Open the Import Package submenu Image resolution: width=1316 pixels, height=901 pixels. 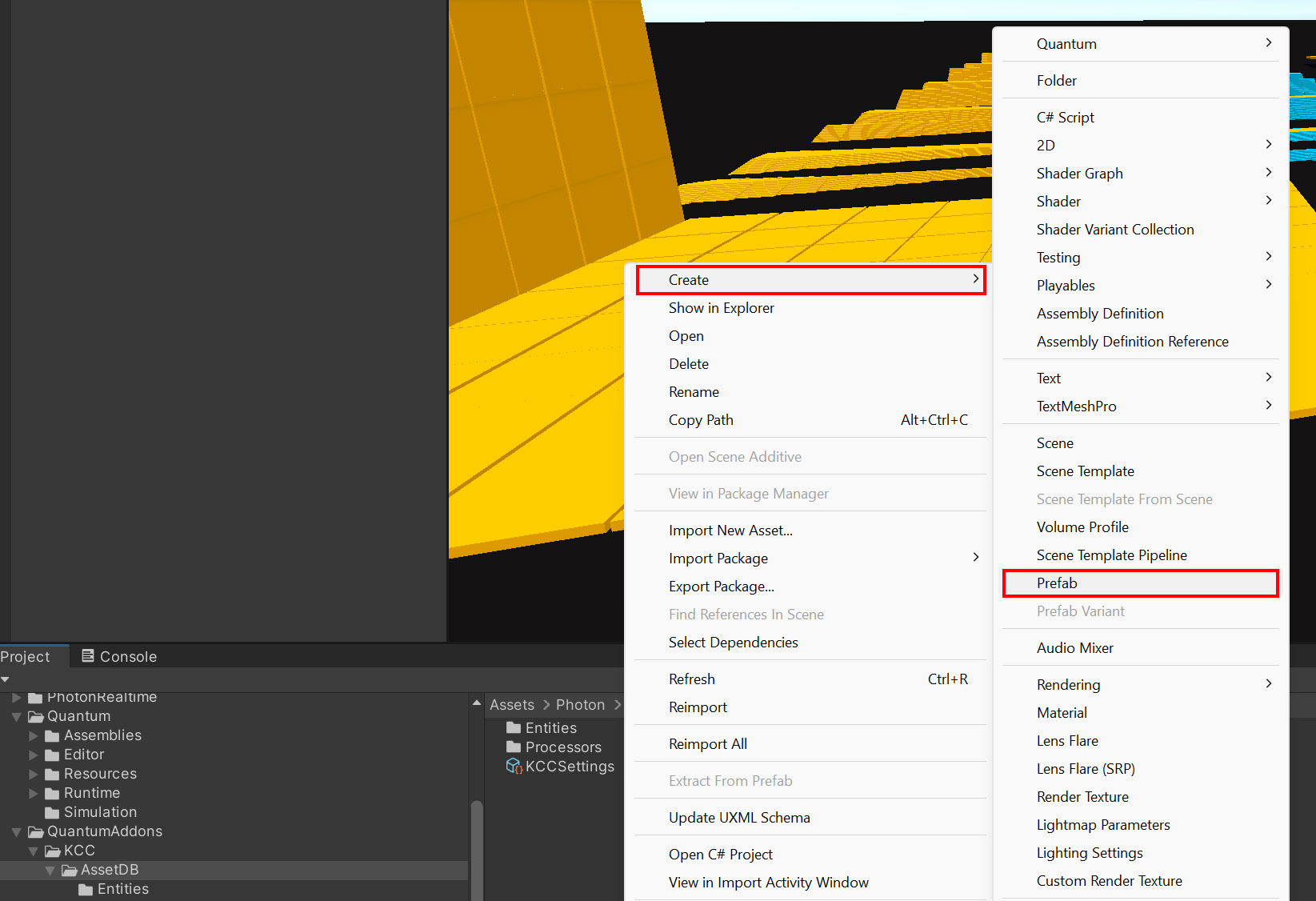pyautogui.click(x=810, y=559)
